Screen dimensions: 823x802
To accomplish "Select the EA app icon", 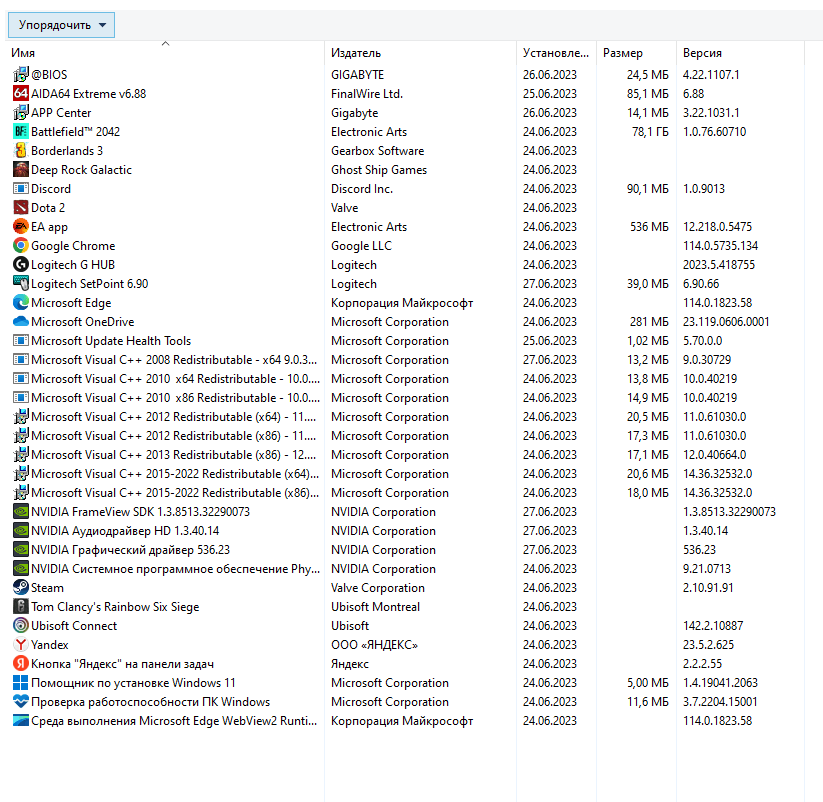I will [x=20, y=227].
